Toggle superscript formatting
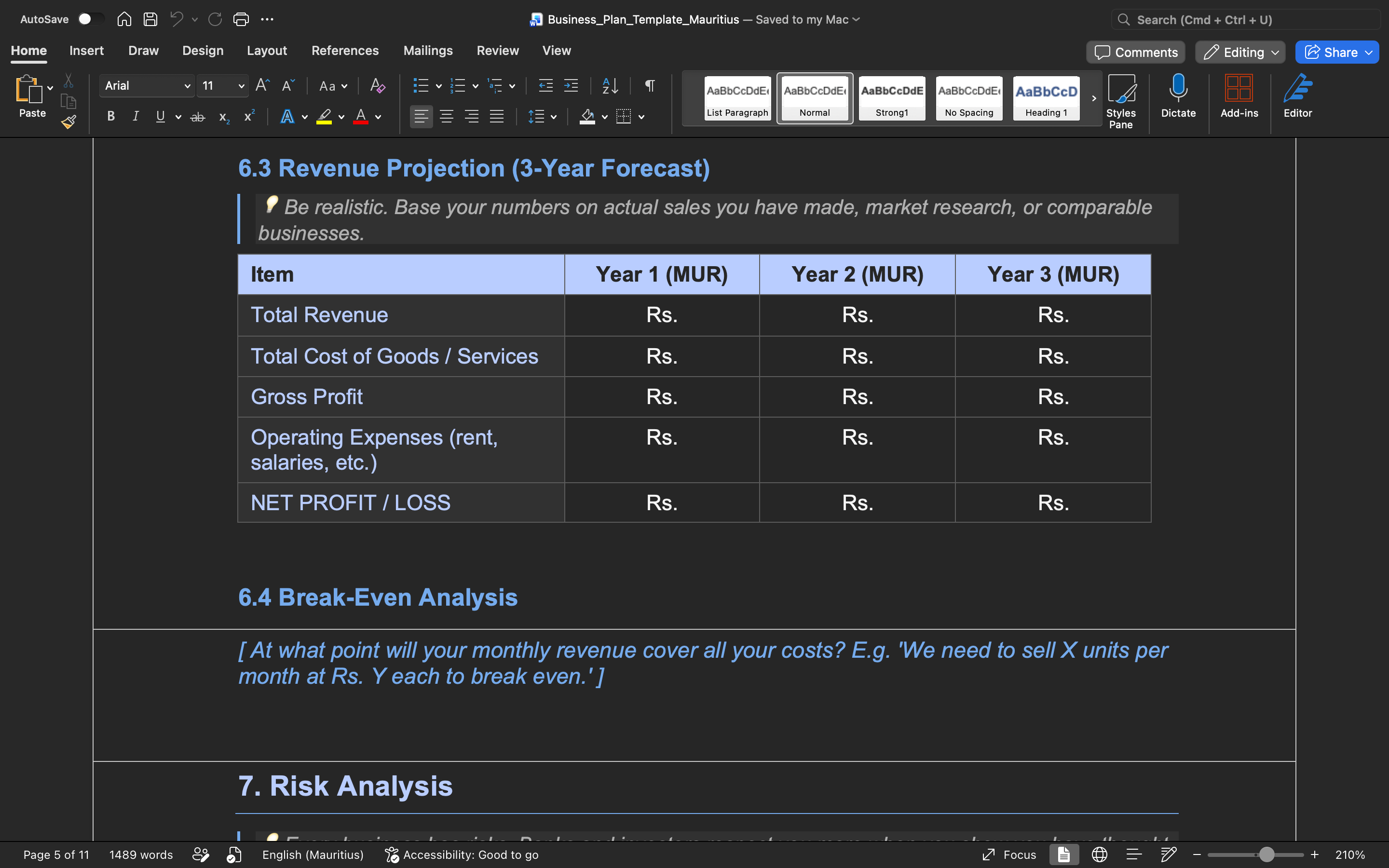Screen dimensions: 1389x868 click(249, 116)
